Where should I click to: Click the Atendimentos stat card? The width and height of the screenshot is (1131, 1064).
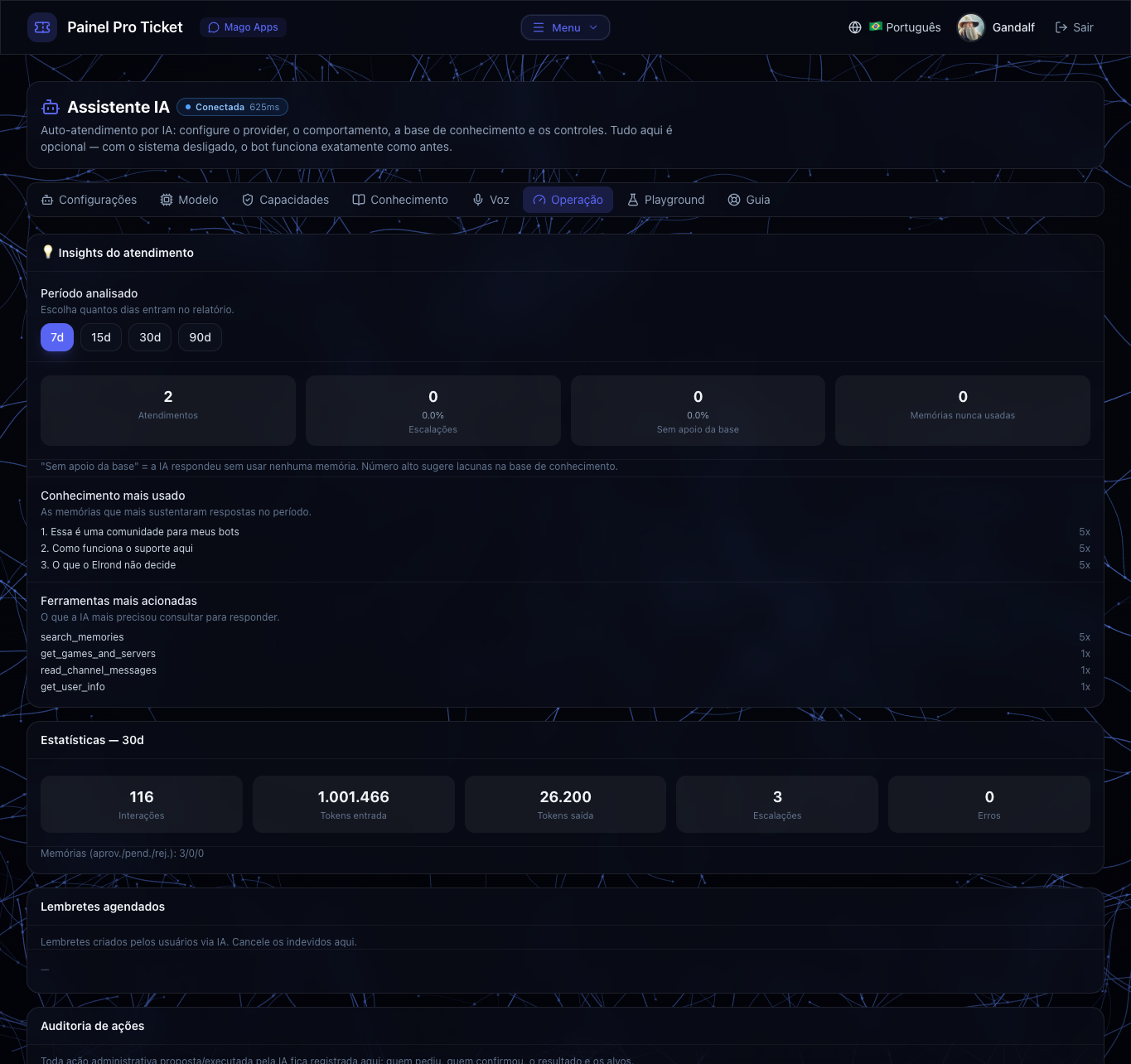(168, 410)
